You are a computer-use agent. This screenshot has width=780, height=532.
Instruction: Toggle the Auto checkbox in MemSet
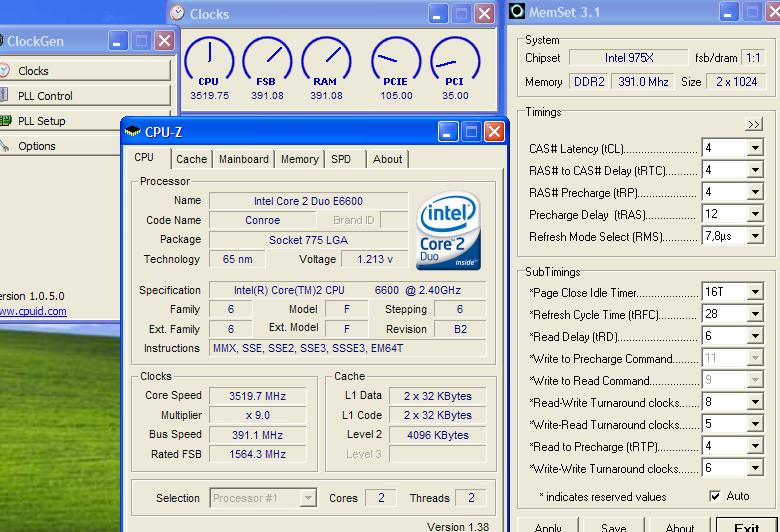click(x=715, y=496)
